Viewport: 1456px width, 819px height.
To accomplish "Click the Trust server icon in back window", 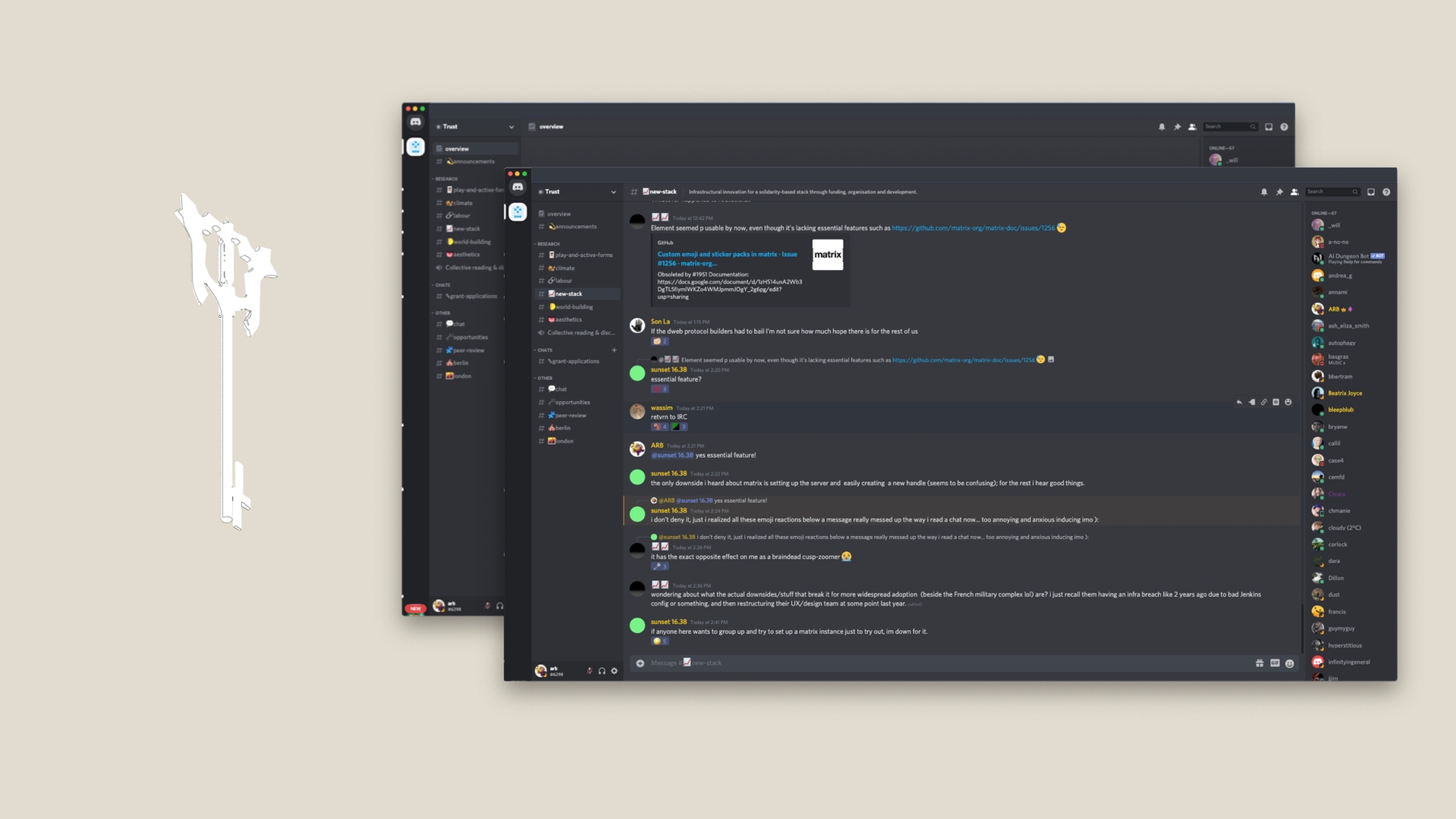I will coord(416,146).
